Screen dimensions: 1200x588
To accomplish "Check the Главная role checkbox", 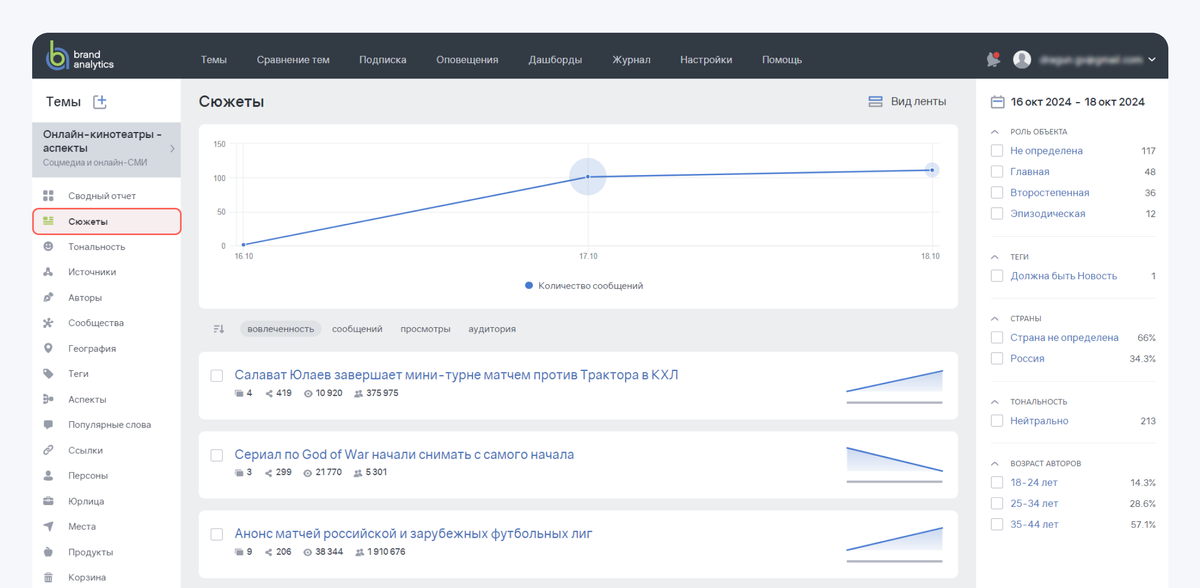I will (997, 172).
